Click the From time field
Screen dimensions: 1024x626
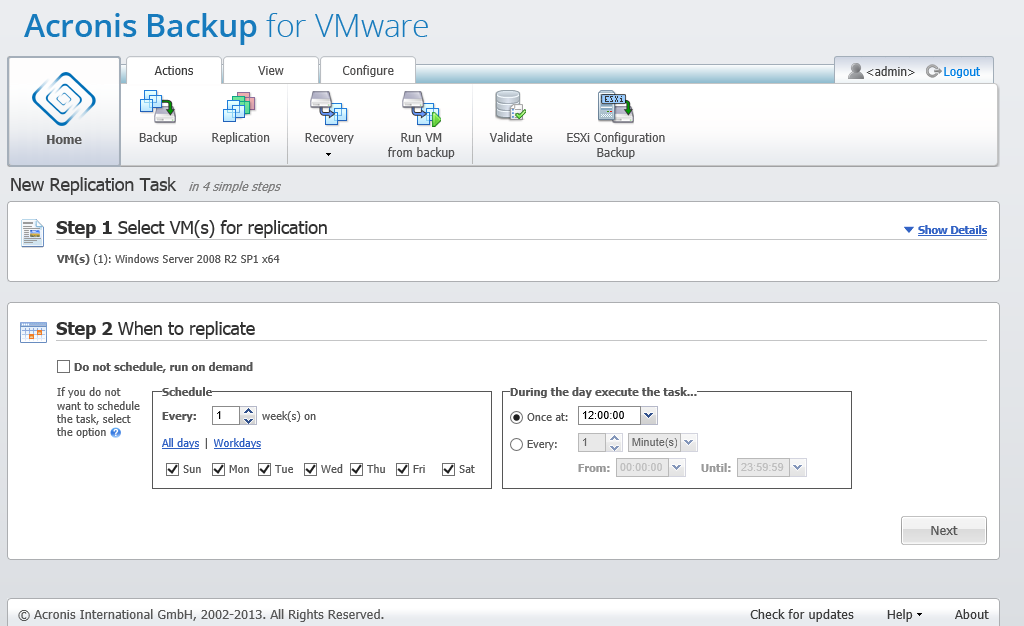tap(643, 467)
